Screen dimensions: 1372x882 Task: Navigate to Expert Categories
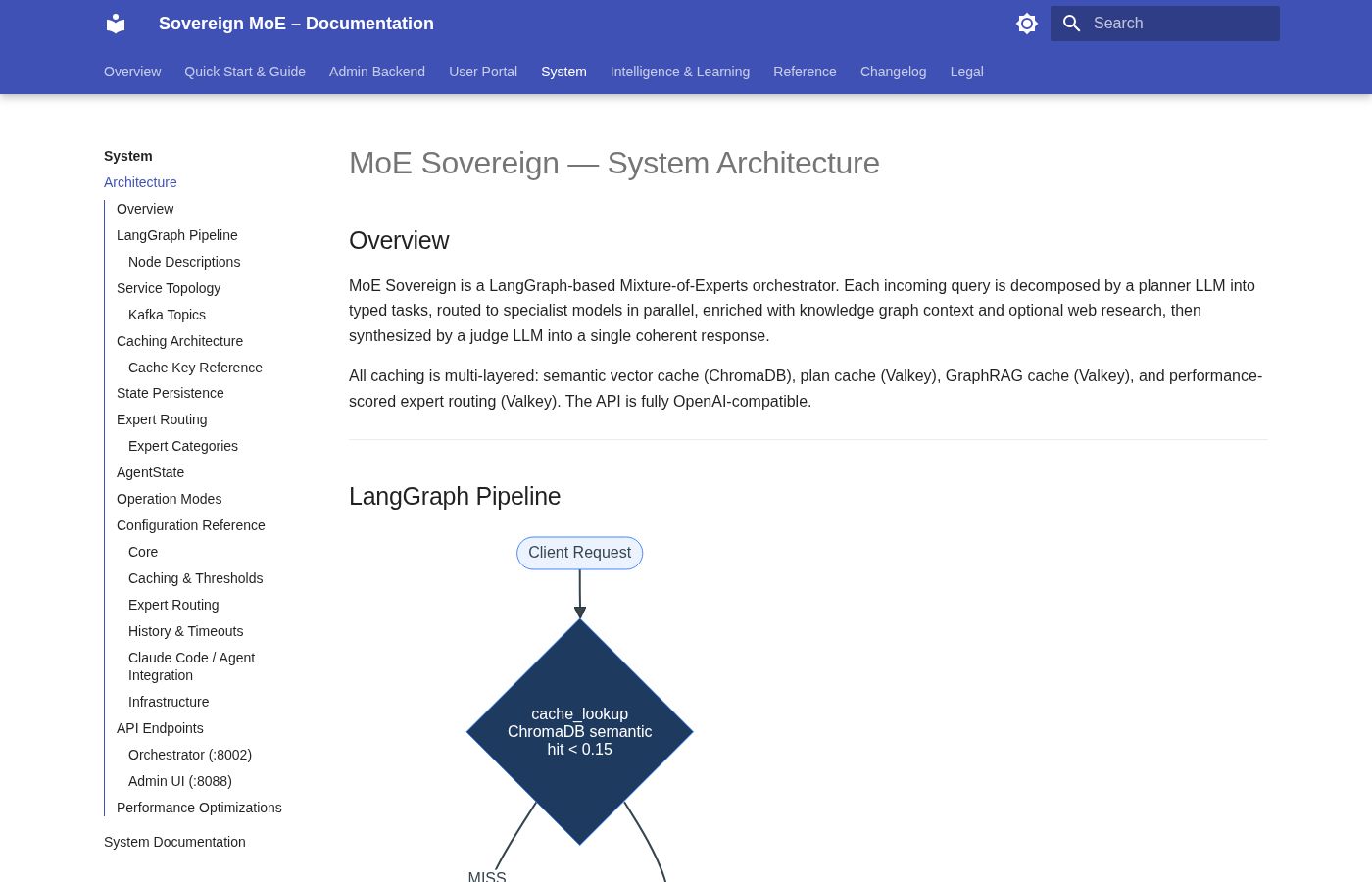pos(183,446)
